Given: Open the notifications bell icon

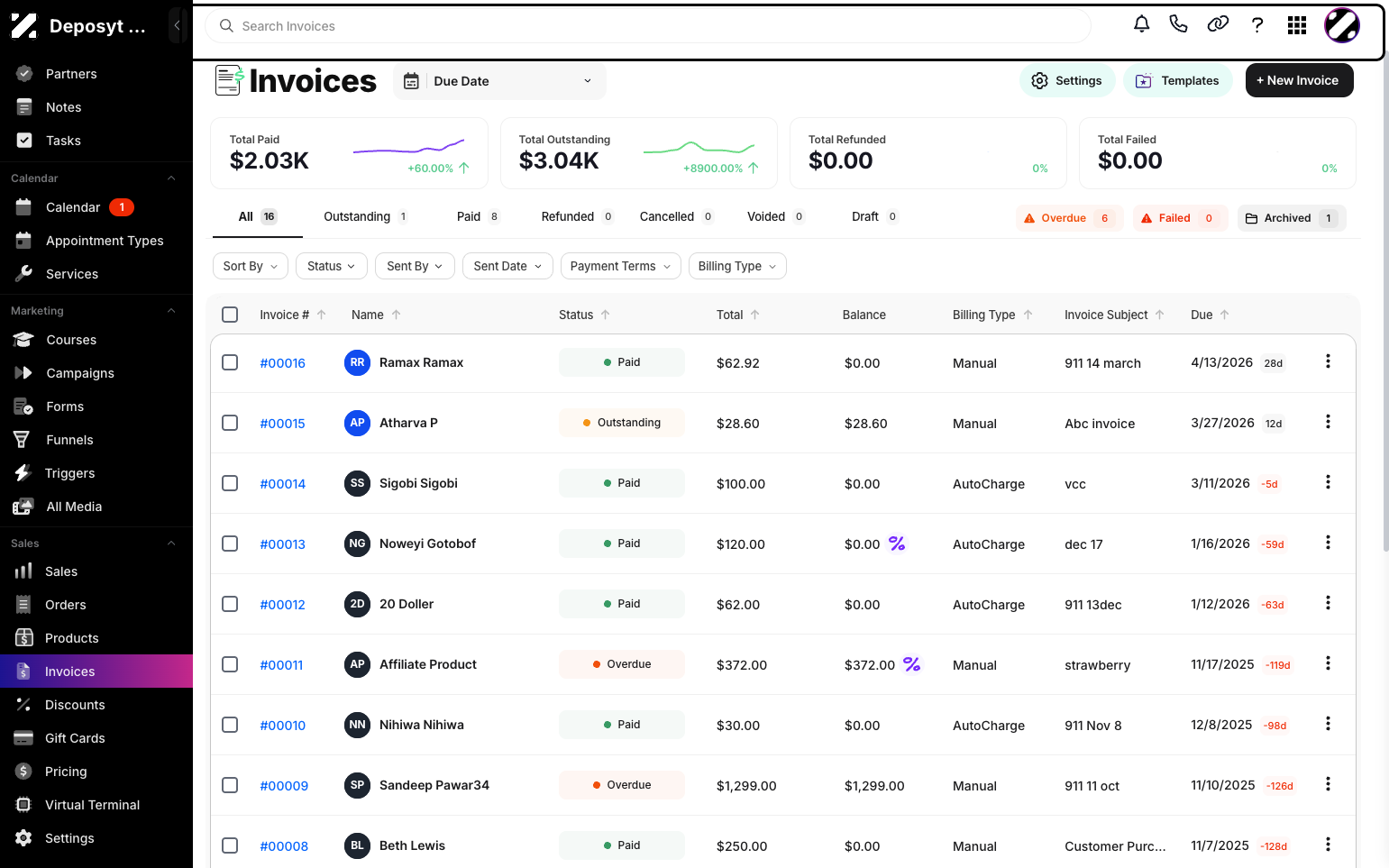Looking at the screenshot, I should 1141,24.
